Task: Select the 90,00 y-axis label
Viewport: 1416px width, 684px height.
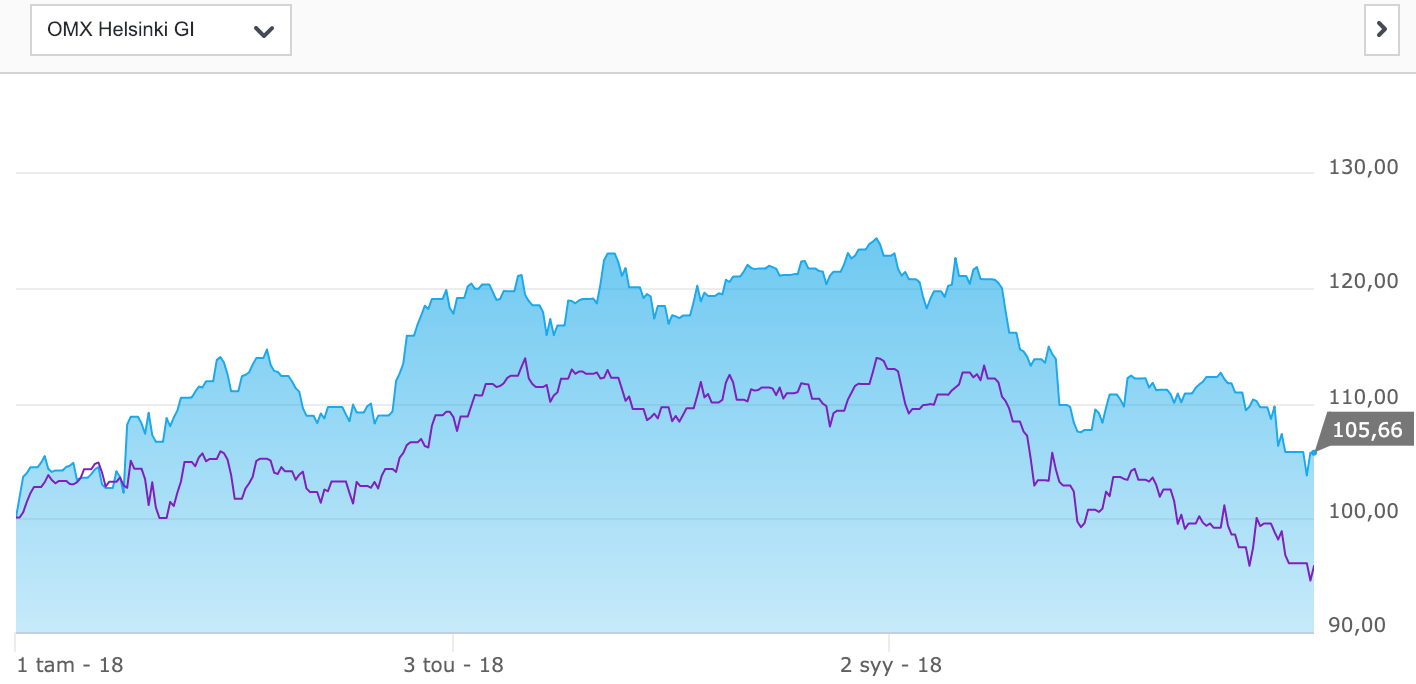Action: (1363, 625)
